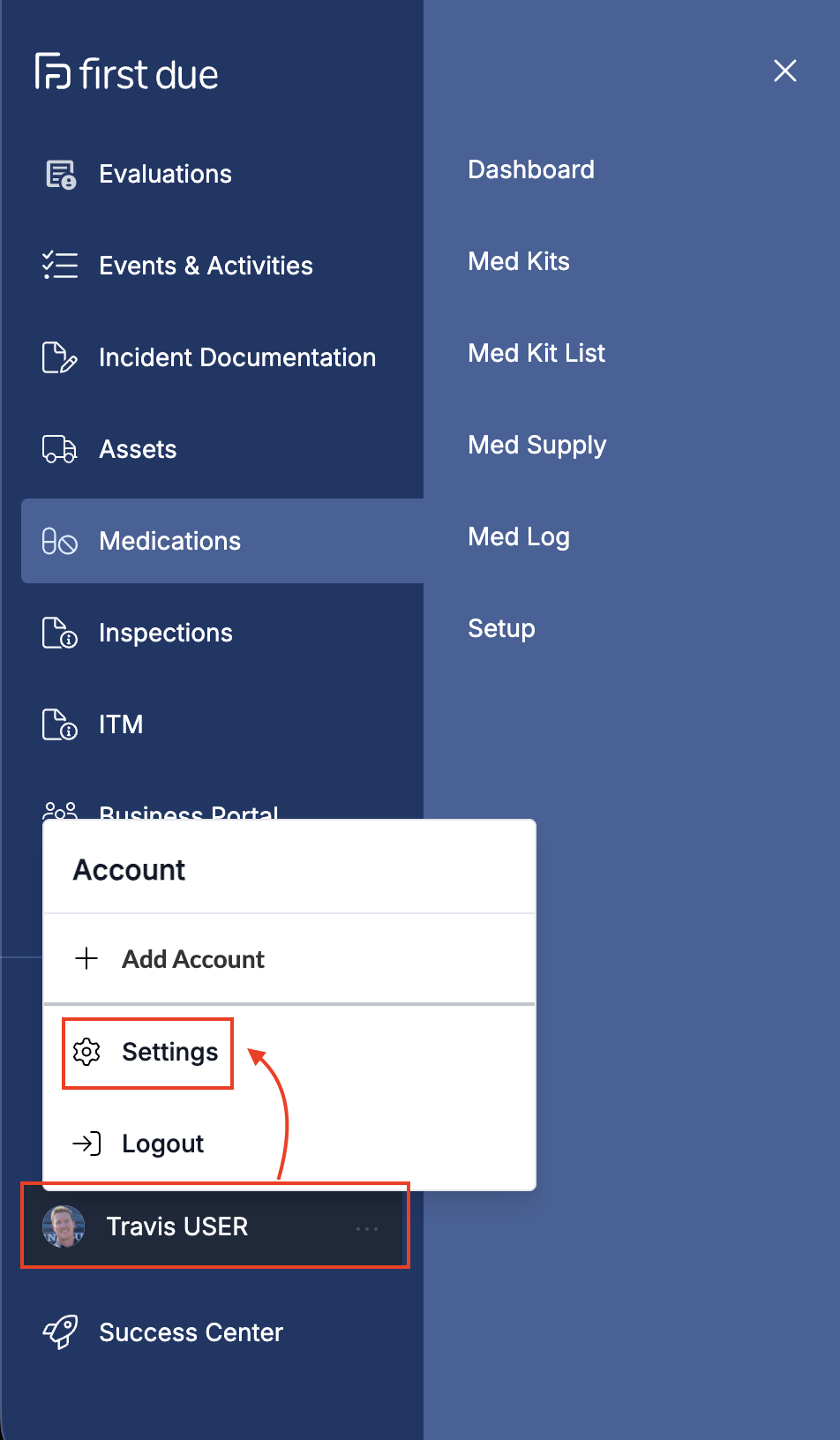Click the Success Center rocket icon
Viewport: 840px width, 1440px height.
click(x=60, y=1331)
